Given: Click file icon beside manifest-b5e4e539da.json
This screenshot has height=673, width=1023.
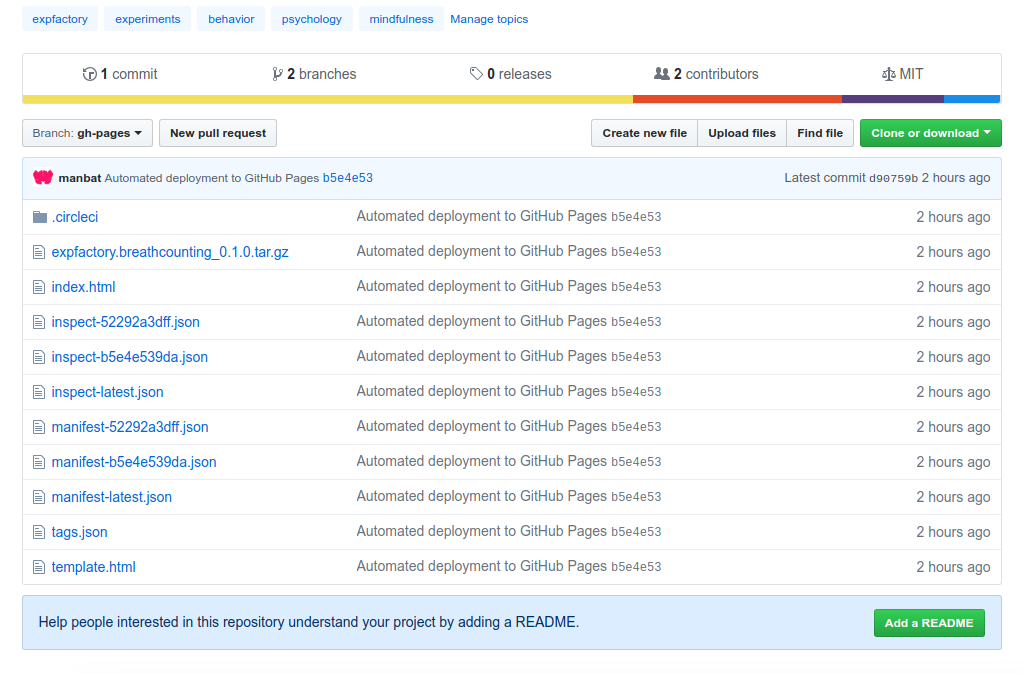Looking at the screenshot, I should coord(39,462).
